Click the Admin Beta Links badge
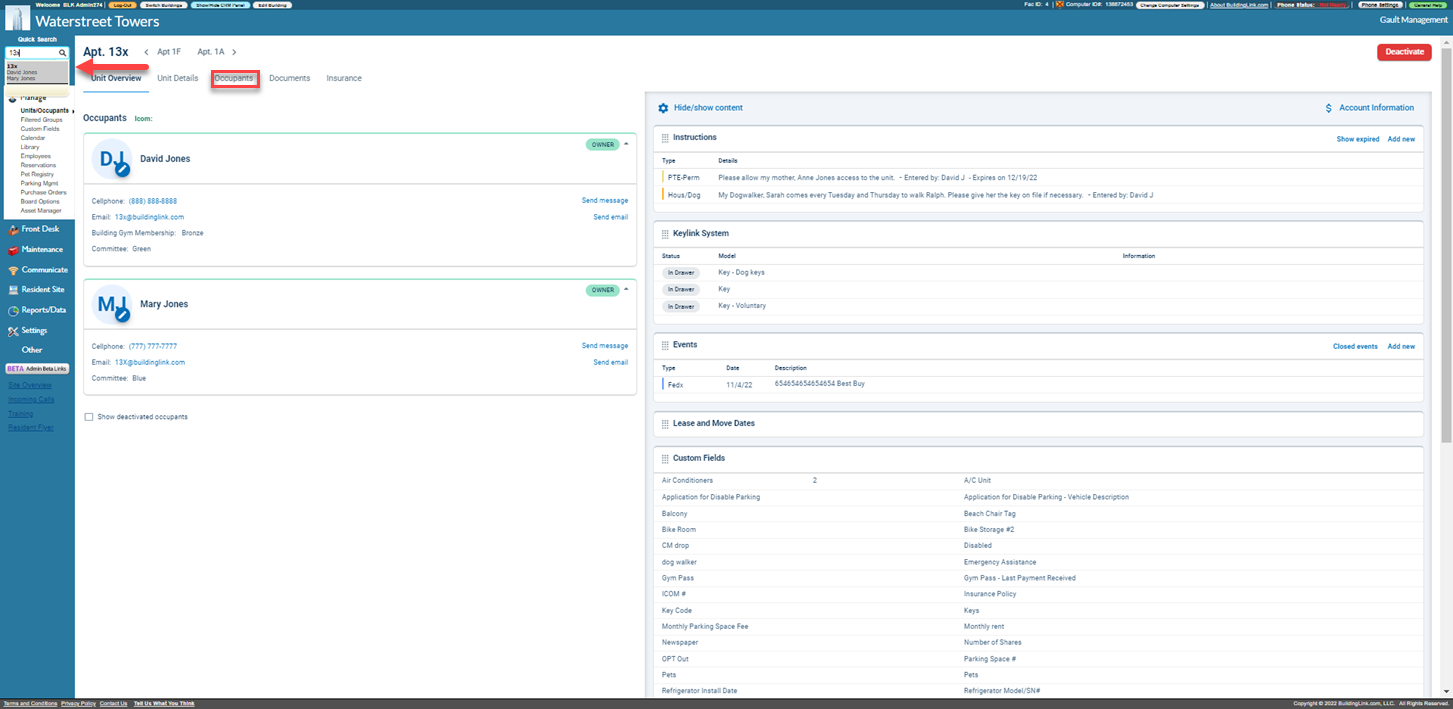This screenshot has height=709, width=1453. click(x=38, y=369)
